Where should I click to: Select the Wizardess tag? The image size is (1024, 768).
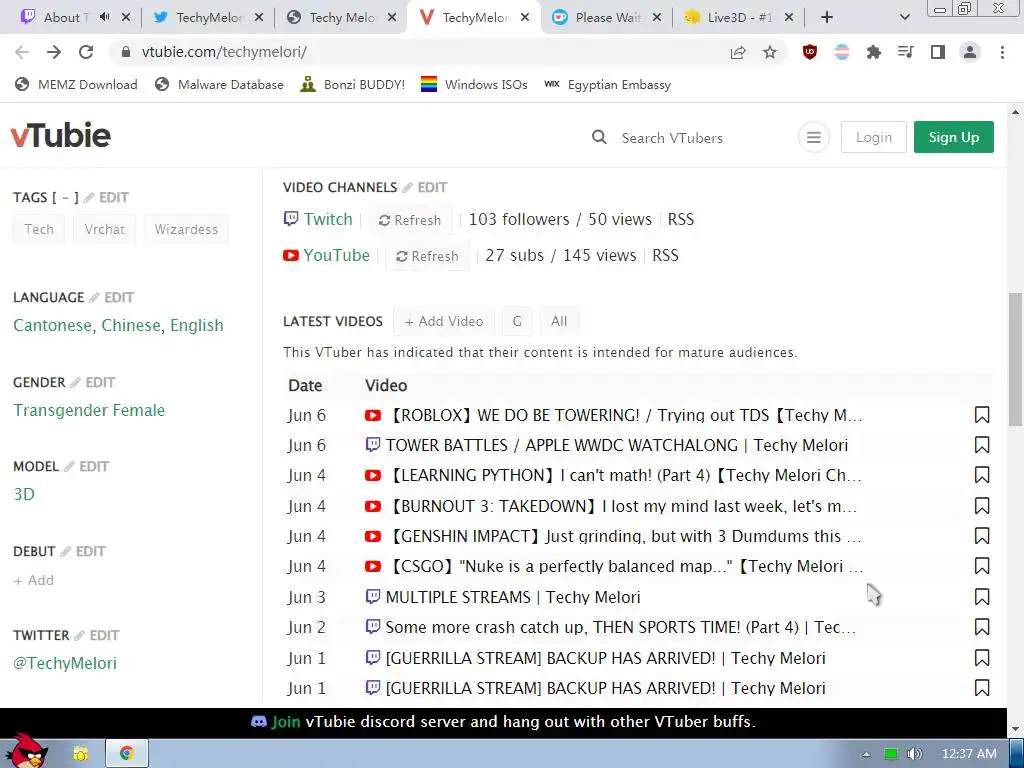pyautogui.click(x=186, y=229)
